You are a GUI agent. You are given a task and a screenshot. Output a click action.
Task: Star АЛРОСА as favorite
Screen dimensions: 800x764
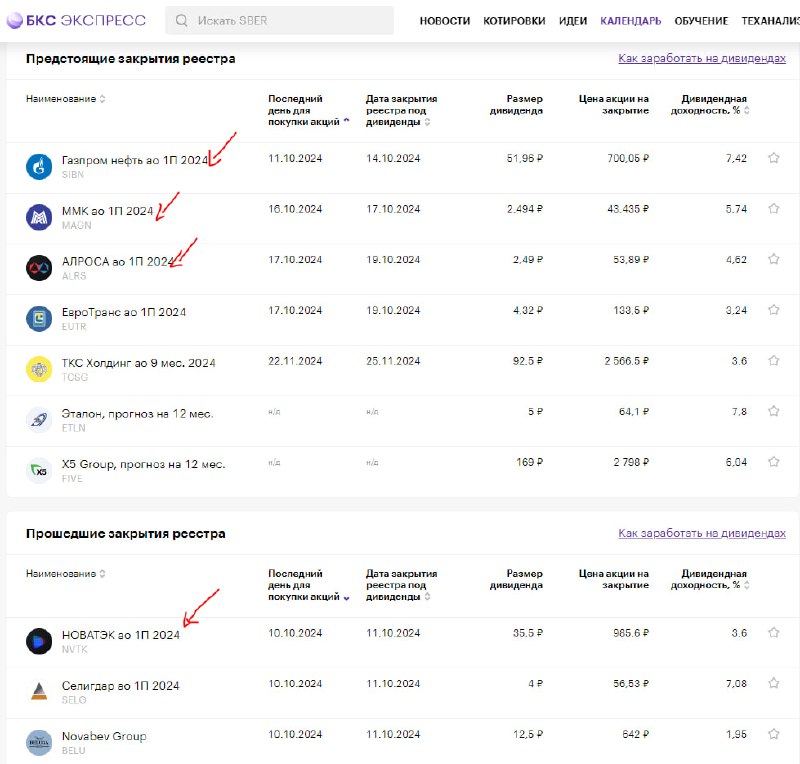773,259
